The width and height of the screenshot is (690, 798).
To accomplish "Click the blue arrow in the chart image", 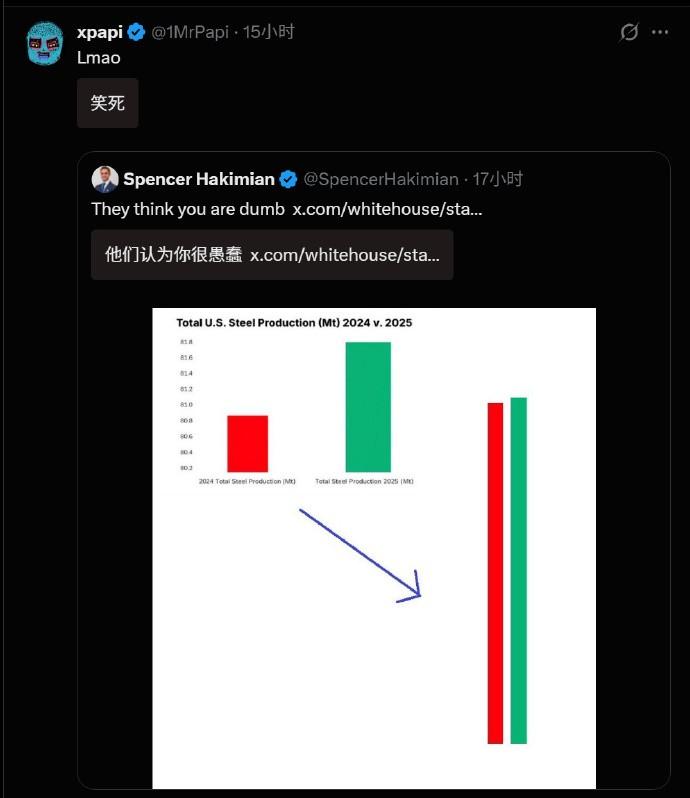I will 360,555.
